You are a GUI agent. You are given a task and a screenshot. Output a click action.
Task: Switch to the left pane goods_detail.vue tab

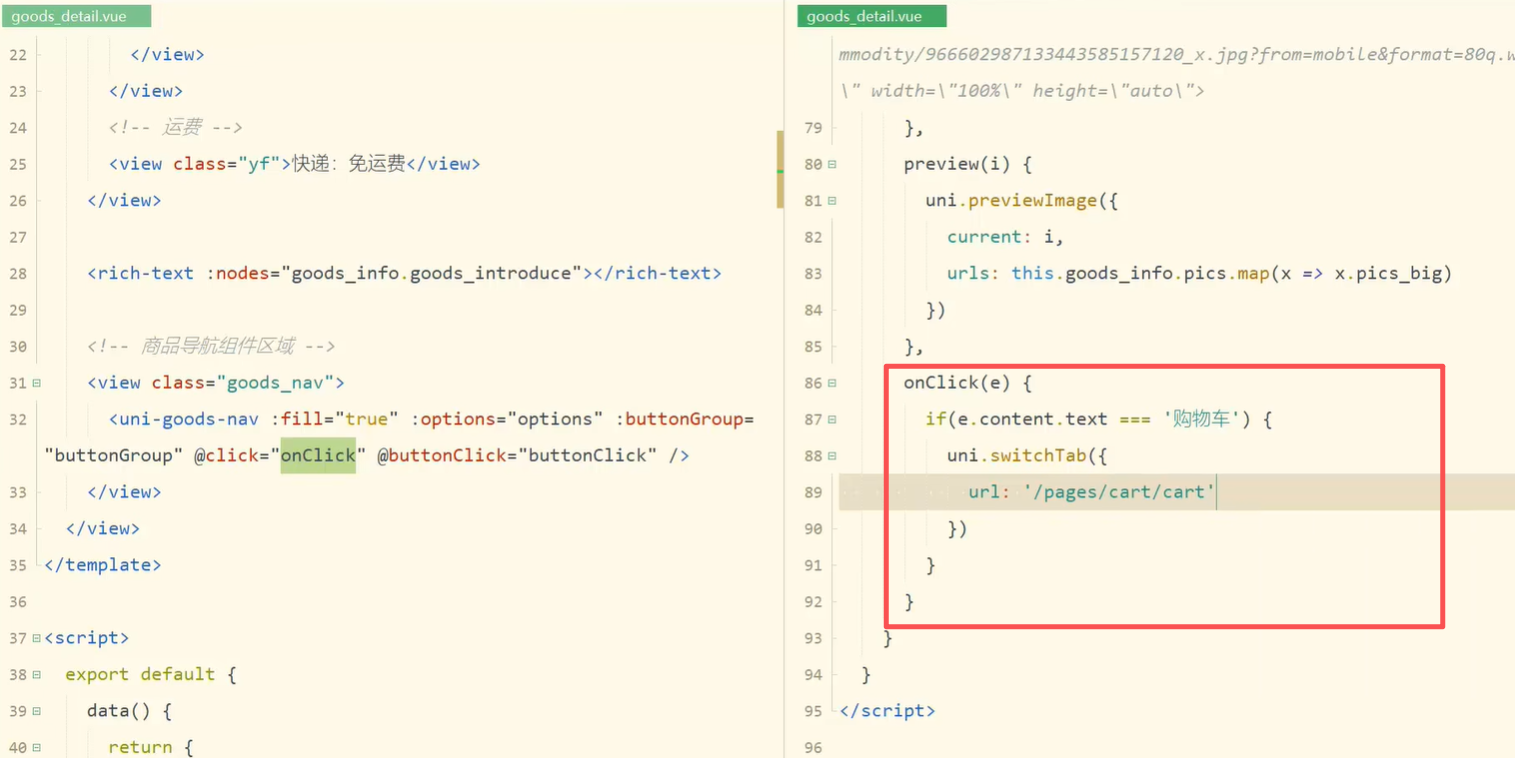coord(76,16)
